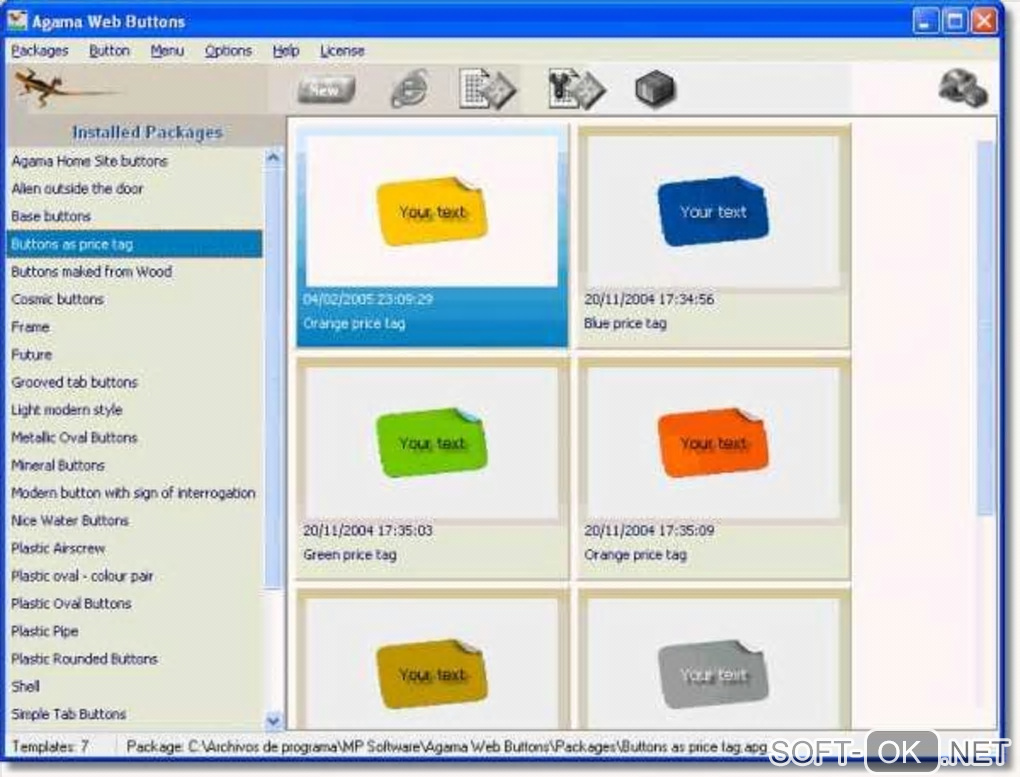Screen dimensions: 1020x777
Task: Open the Options menu
Action: coord(228,51)
